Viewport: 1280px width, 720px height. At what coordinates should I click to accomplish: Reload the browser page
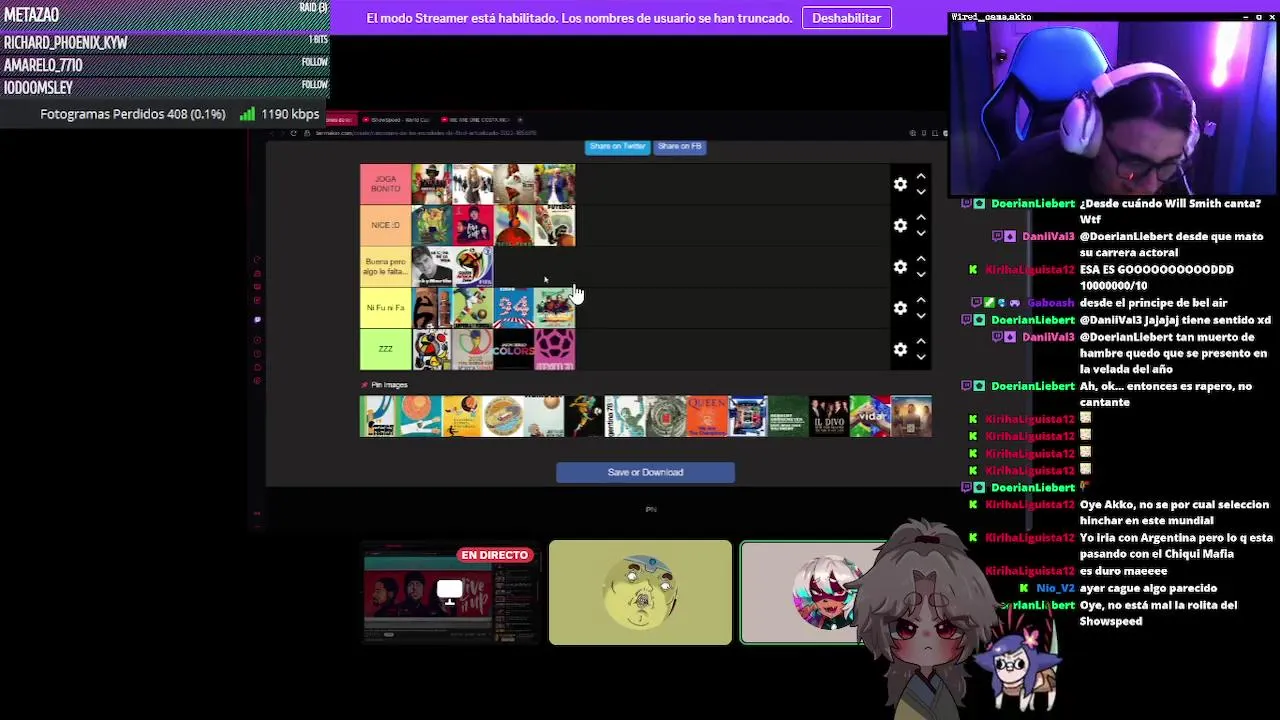click(293, 133)
